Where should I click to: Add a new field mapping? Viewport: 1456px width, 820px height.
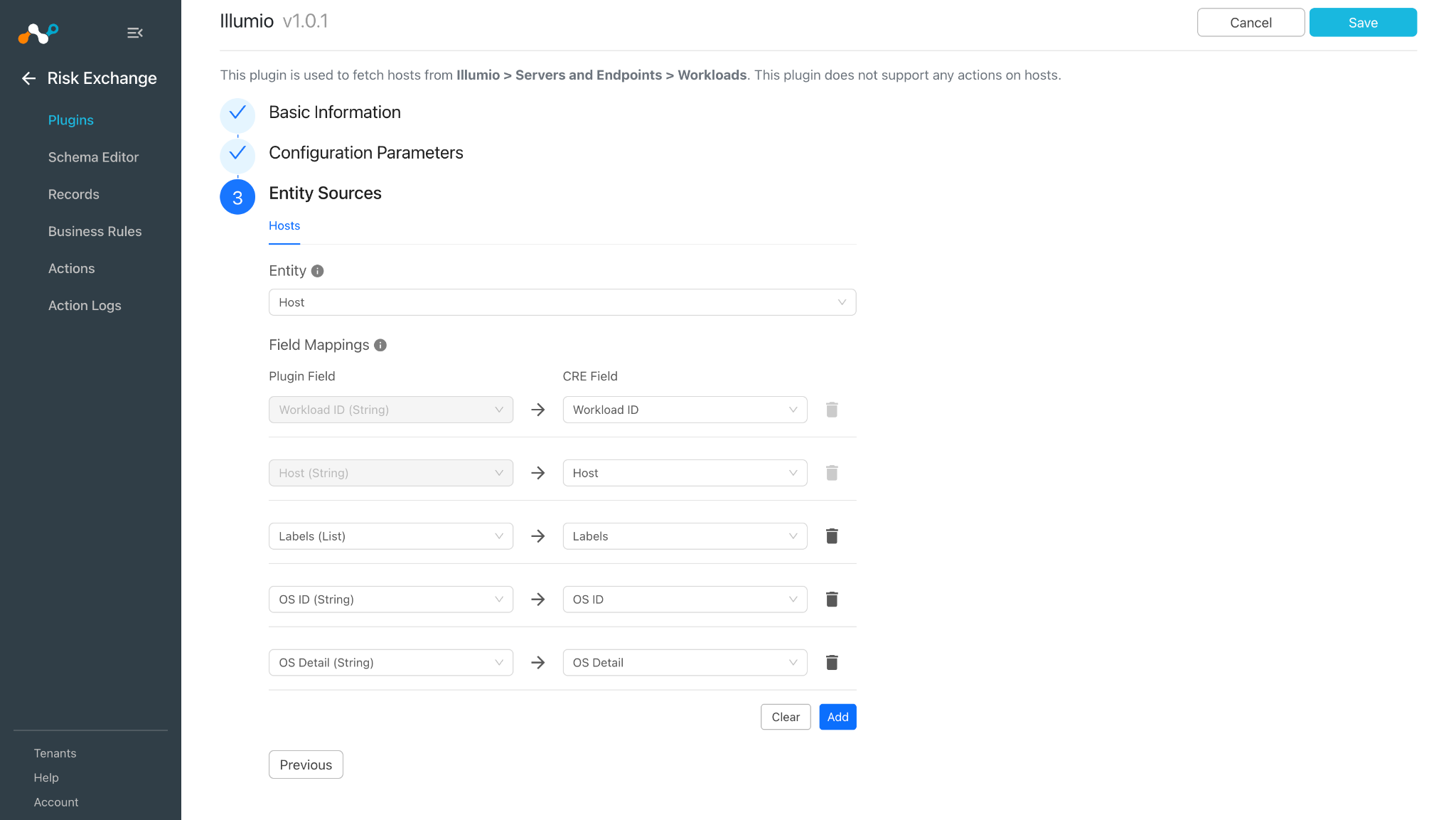(x=837, y=717)
